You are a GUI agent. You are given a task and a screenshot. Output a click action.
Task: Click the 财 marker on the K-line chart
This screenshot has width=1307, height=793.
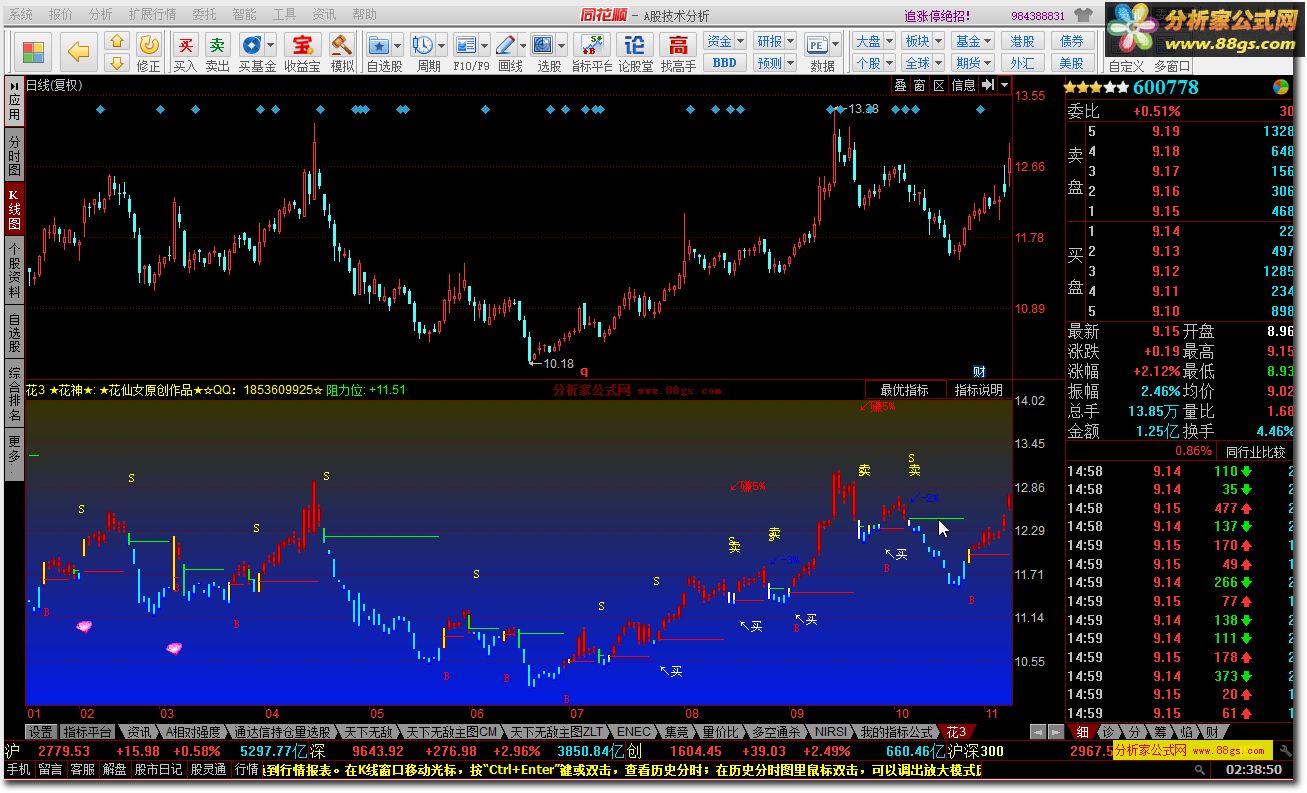[x=979, y=371]
